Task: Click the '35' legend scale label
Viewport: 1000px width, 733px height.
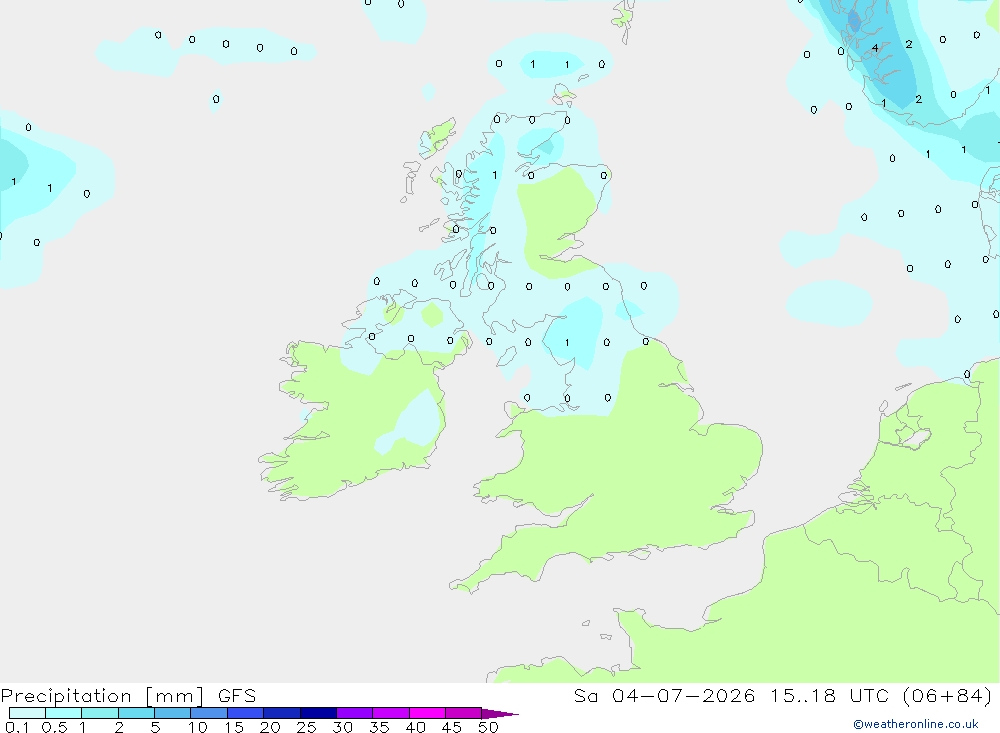Action: [x=379, y=727]
